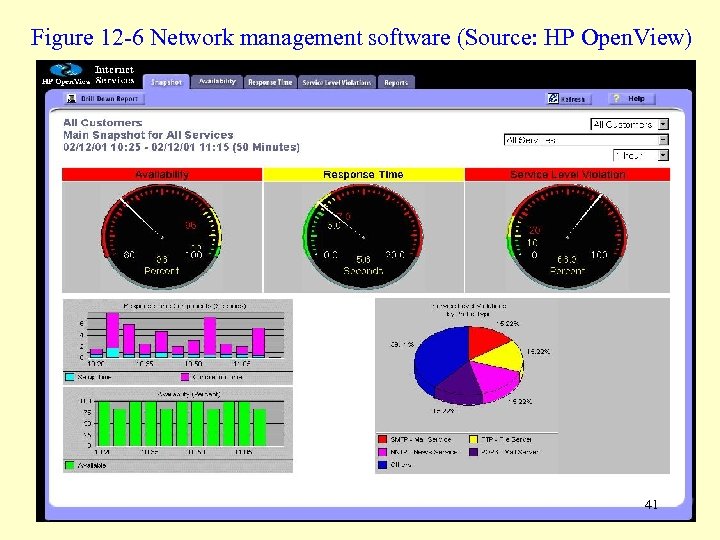The image size is (720, 540).
Task: Click the '39.1%' pie chart label
Action: [x=402, y=344]
